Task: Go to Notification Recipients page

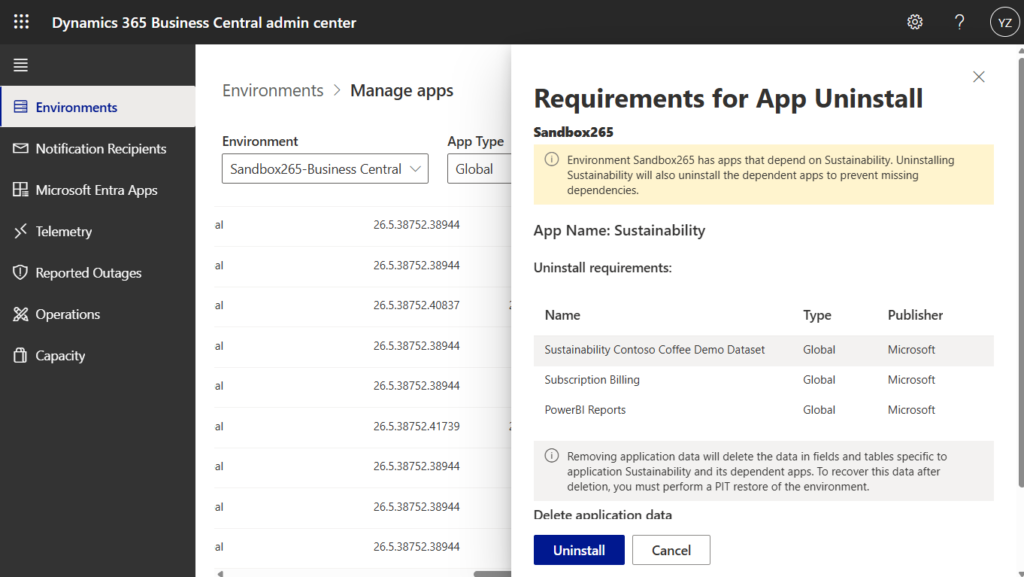Action: coord(100,149)
